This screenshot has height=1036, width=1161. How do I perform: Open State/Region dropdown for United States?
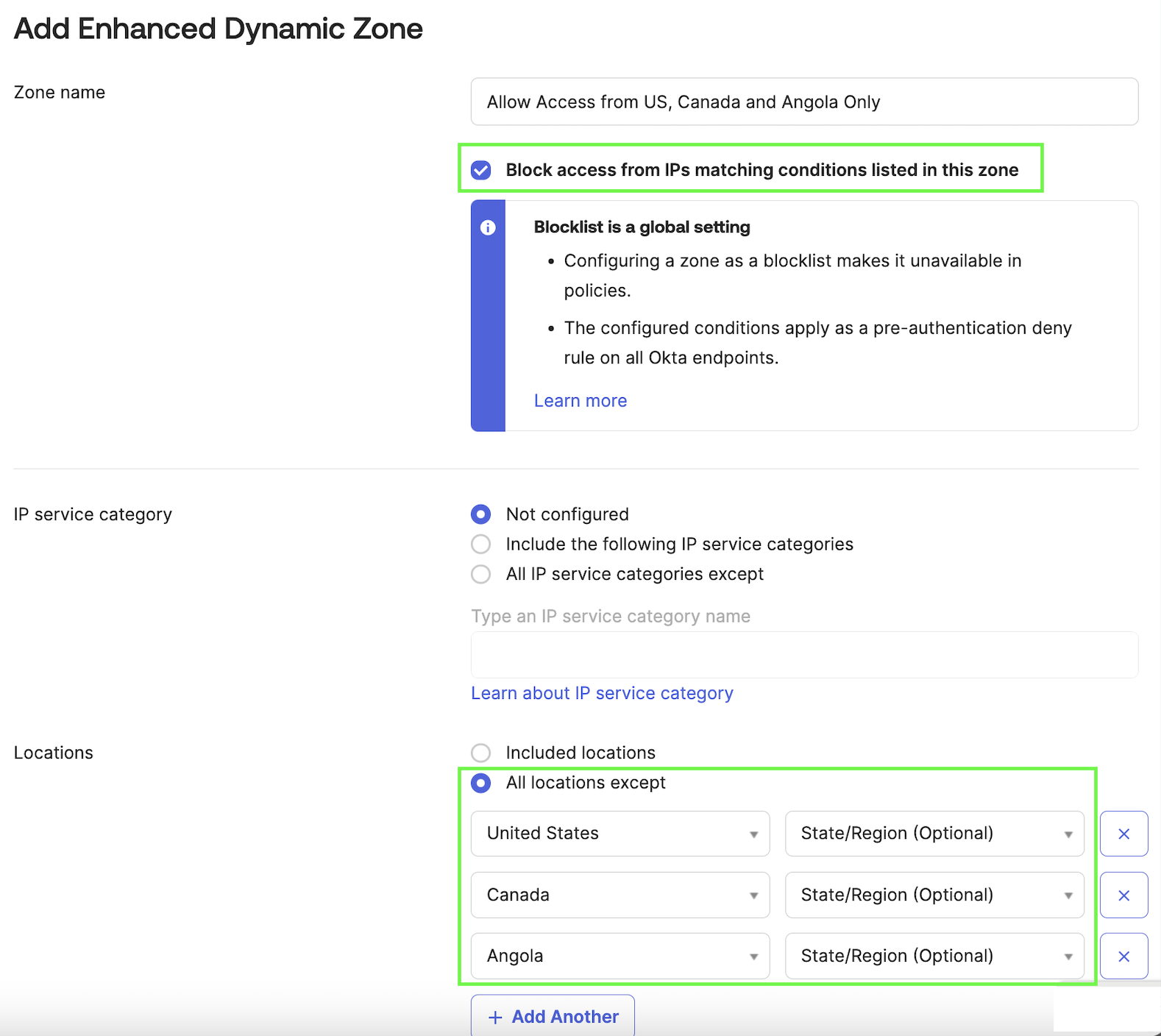click(934, 834)
